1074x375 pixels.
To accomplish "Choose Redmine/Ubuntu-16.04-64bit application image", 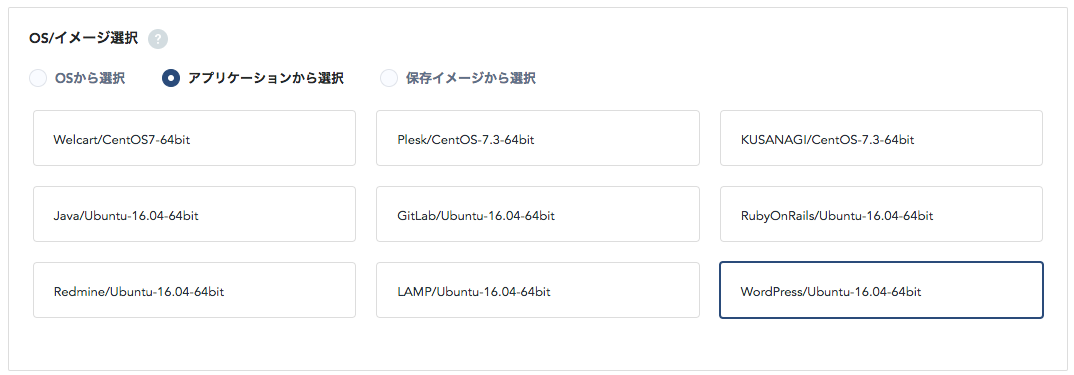I will tap(195, 290).
